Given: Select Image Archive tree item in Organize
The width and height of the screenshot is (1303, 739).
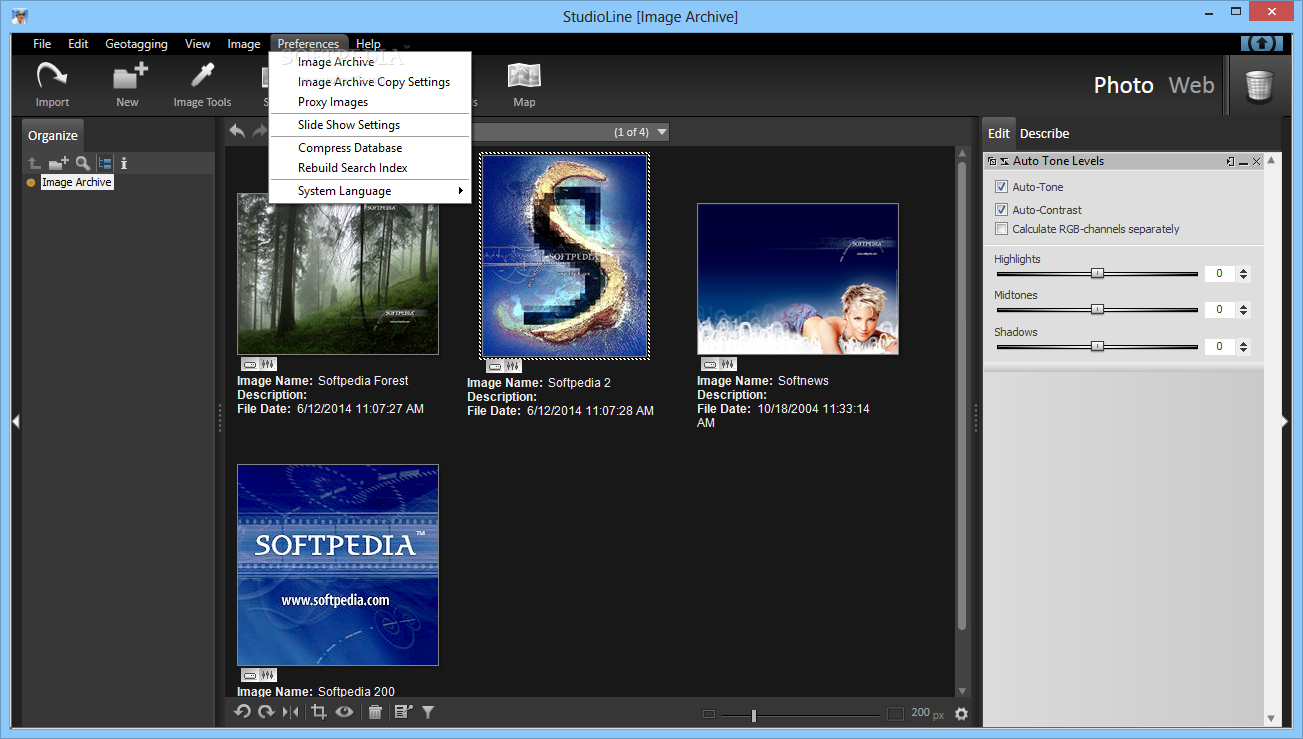Looking at the screenshot, I should [76, 182].
